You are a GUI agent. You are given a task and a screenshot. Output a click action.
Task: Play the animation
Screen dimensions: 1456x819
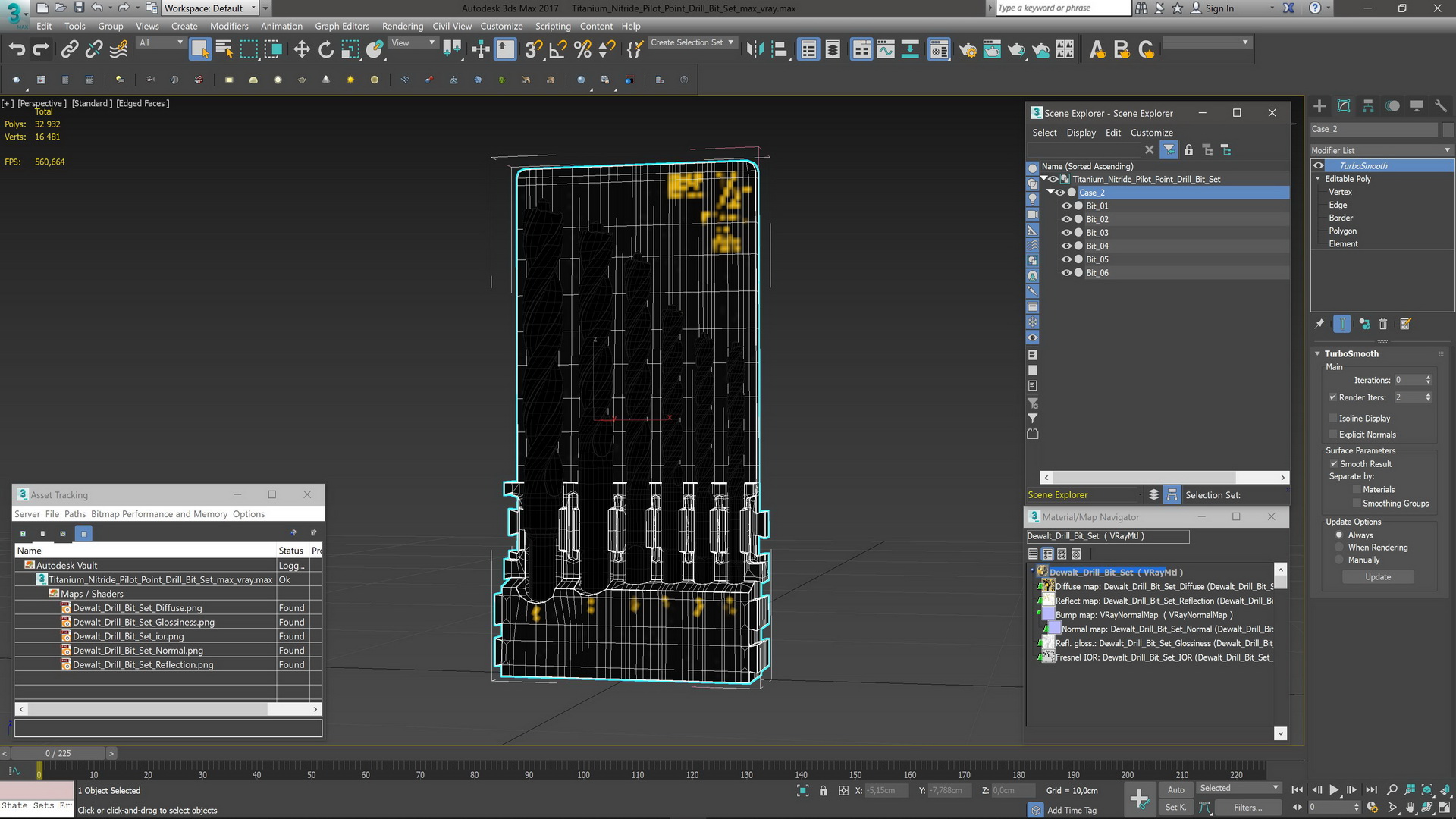point(1334,790)
